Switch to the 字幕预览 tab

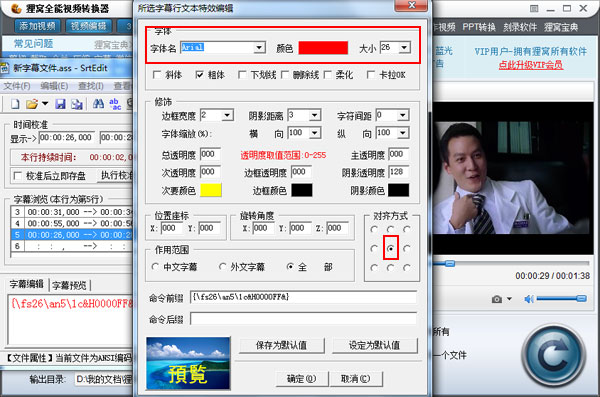coord(69,285)
